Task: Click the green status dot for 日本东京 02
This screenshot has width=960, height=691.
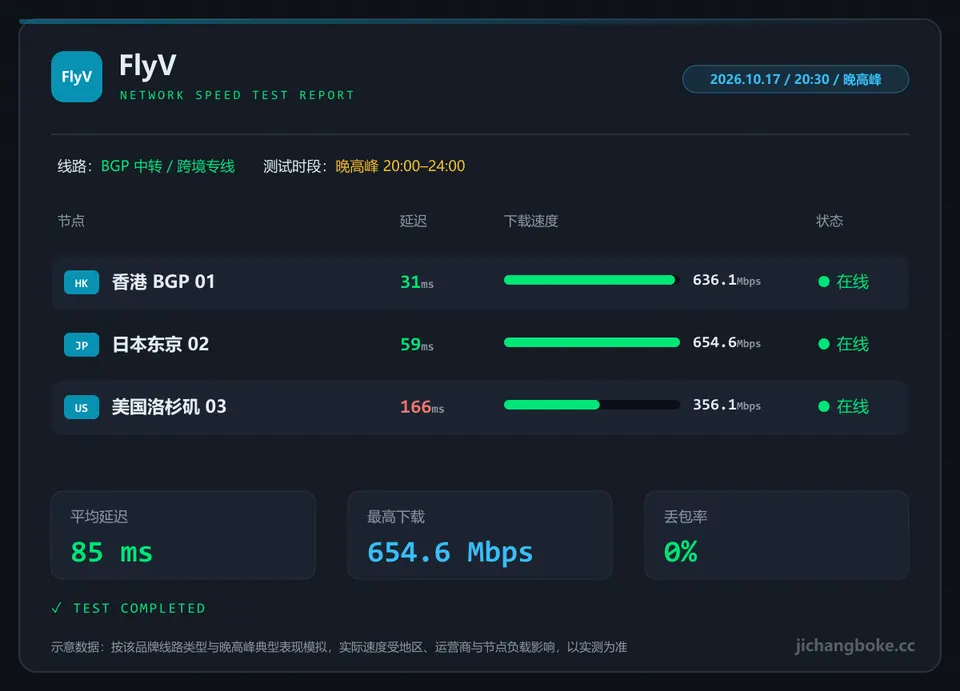Action: click(823, 344)
